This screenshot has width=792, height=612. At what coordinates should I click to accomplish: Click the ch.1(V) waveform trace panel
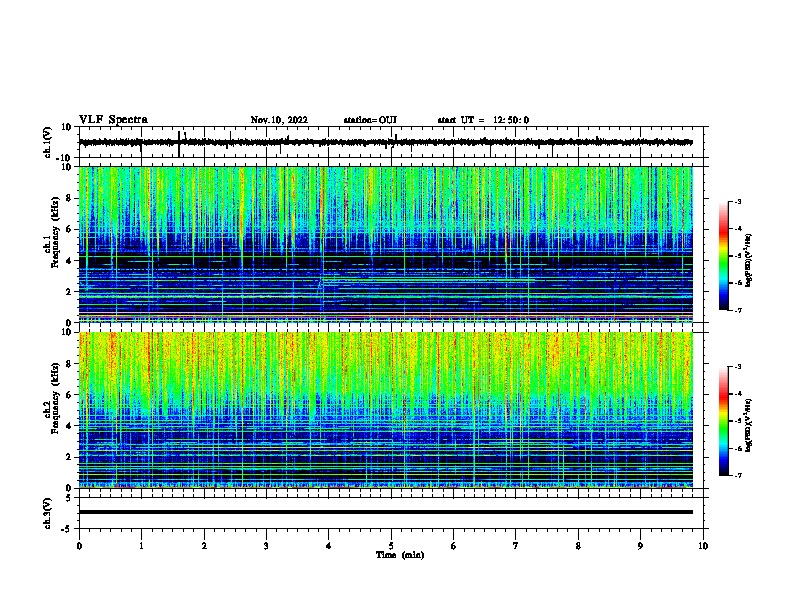coord(391,142)
